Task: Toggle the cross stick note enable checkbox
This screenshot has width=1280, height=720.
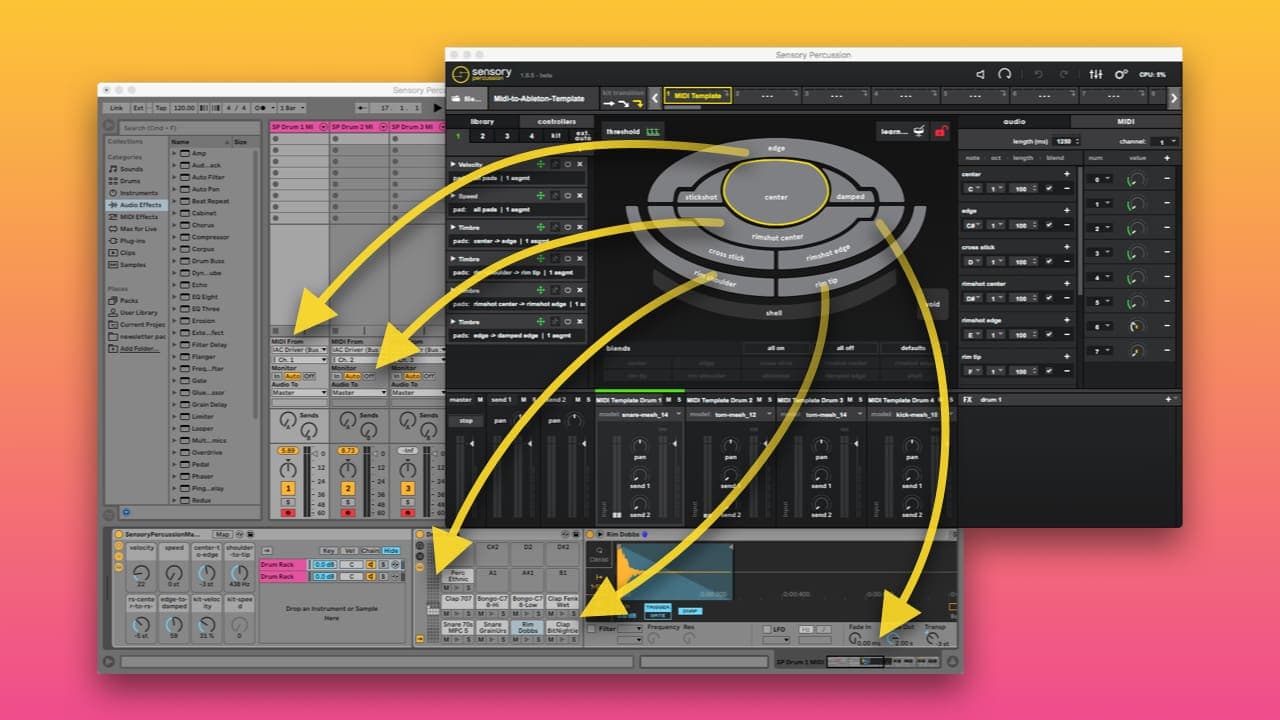Action: point(1049,262)
